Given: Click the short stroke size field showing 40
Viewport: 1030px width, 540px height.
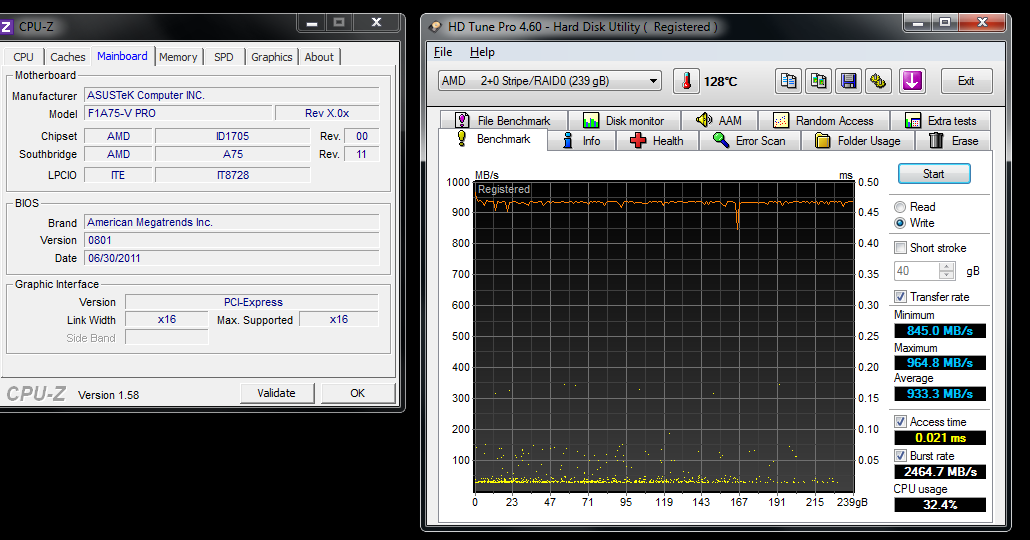Looking at the screenshot, I should [x=917, y=271].
